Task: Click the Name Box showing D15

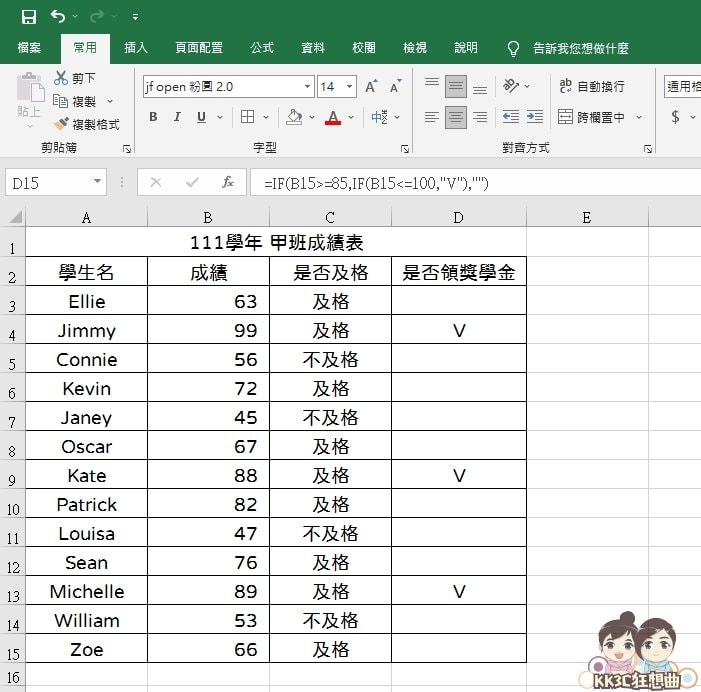Action: 56,182
